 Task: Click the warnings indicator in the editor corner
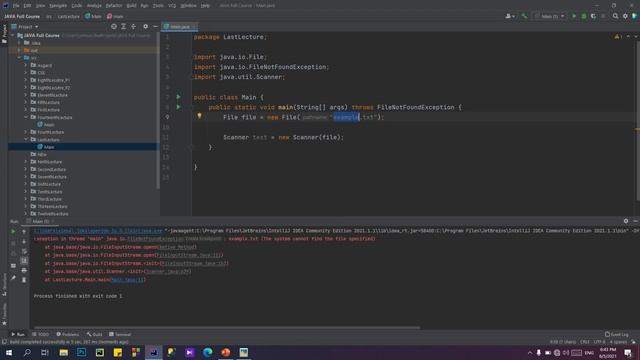(618, 37)
